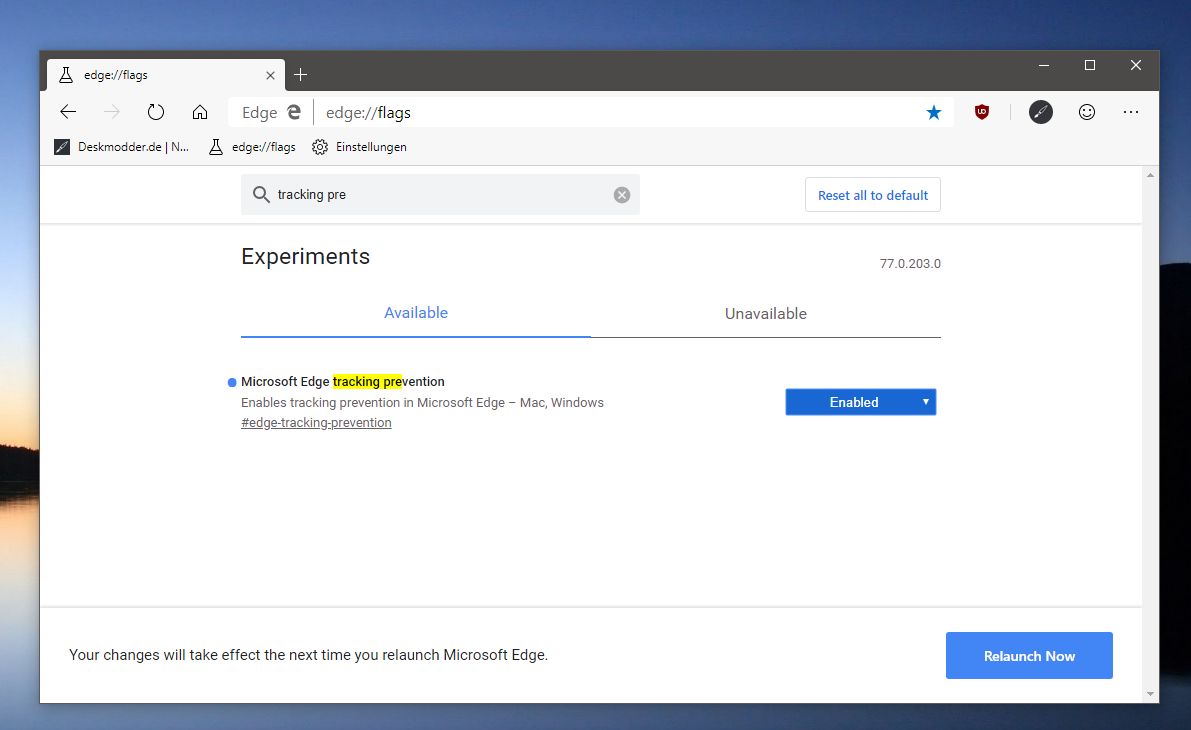Open the home page icon
This screenshot has height=730, width=1191.
200,112
